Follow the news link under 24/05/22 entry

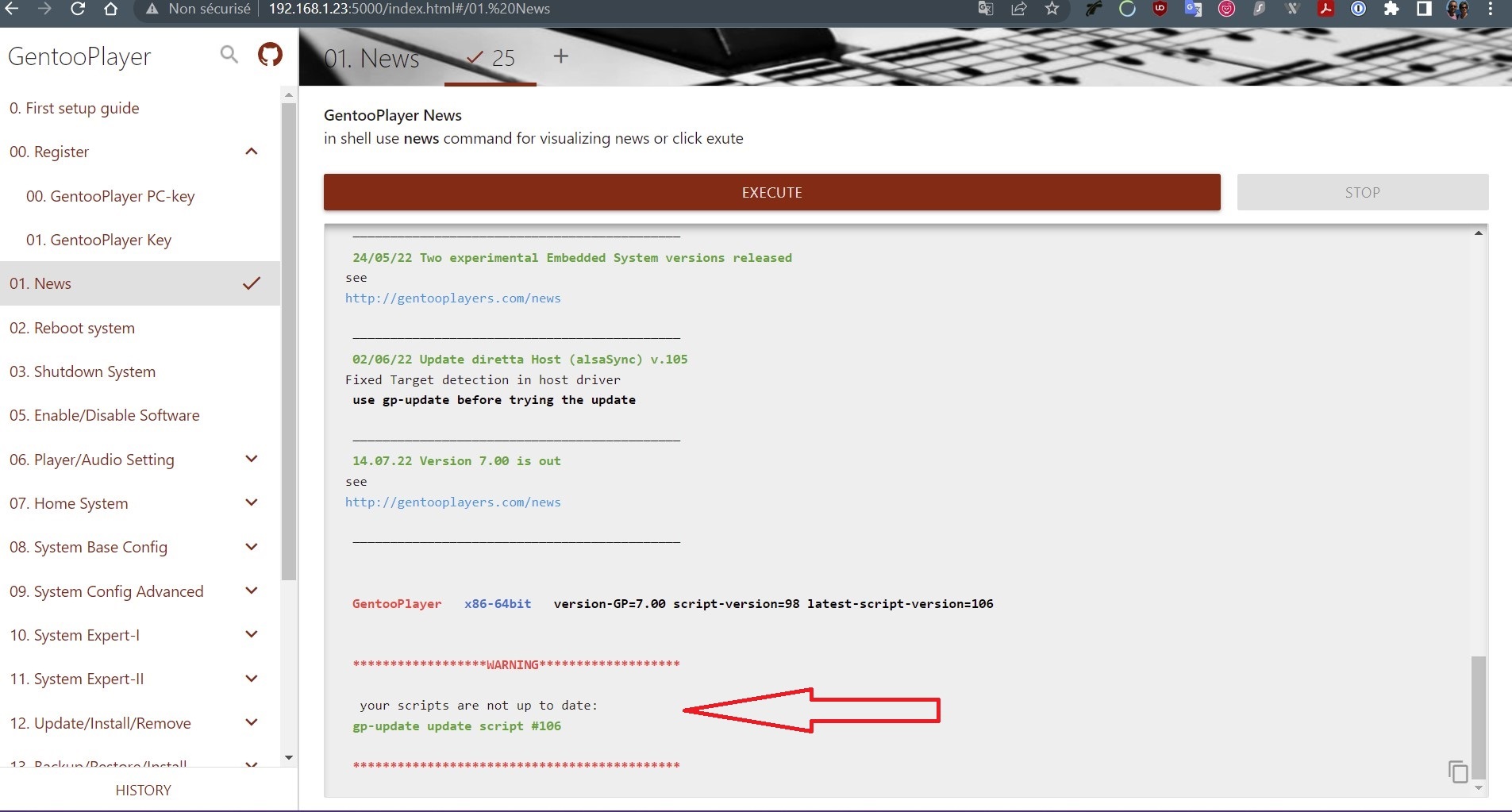click(x=453, y=298)
